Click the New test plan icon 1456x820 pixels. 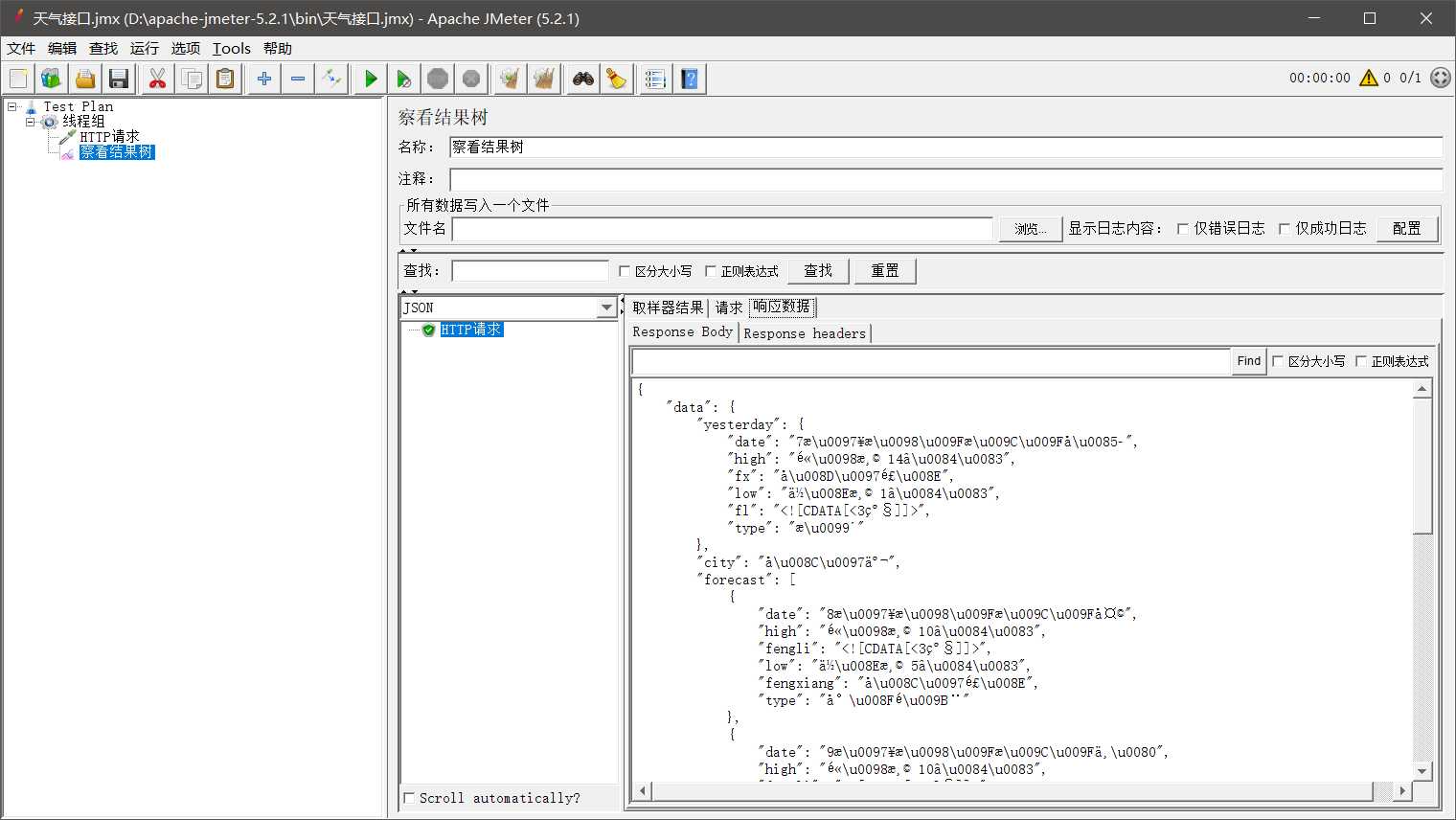tap(18, 79)
